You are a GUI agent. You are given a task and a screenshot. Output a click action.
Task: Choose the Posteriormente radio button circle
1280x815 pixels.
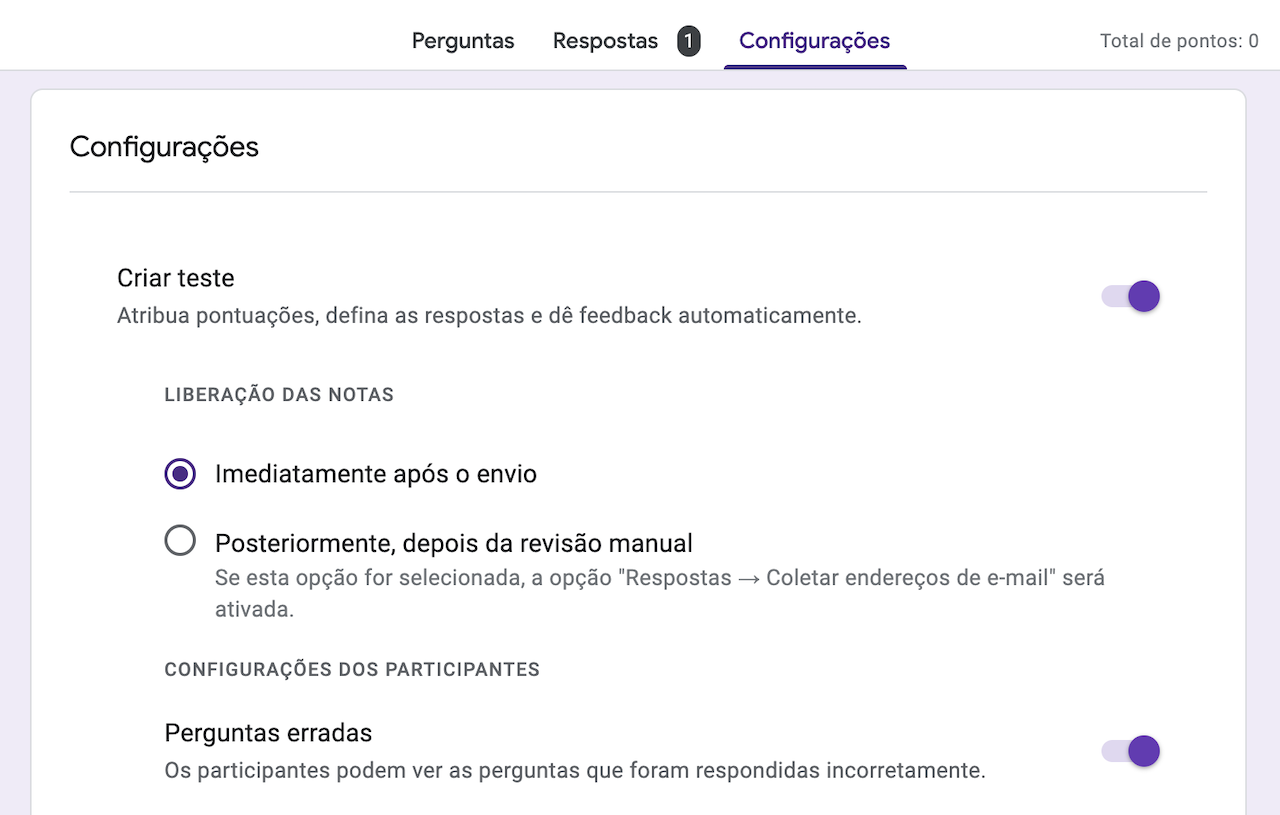(180, 542)
